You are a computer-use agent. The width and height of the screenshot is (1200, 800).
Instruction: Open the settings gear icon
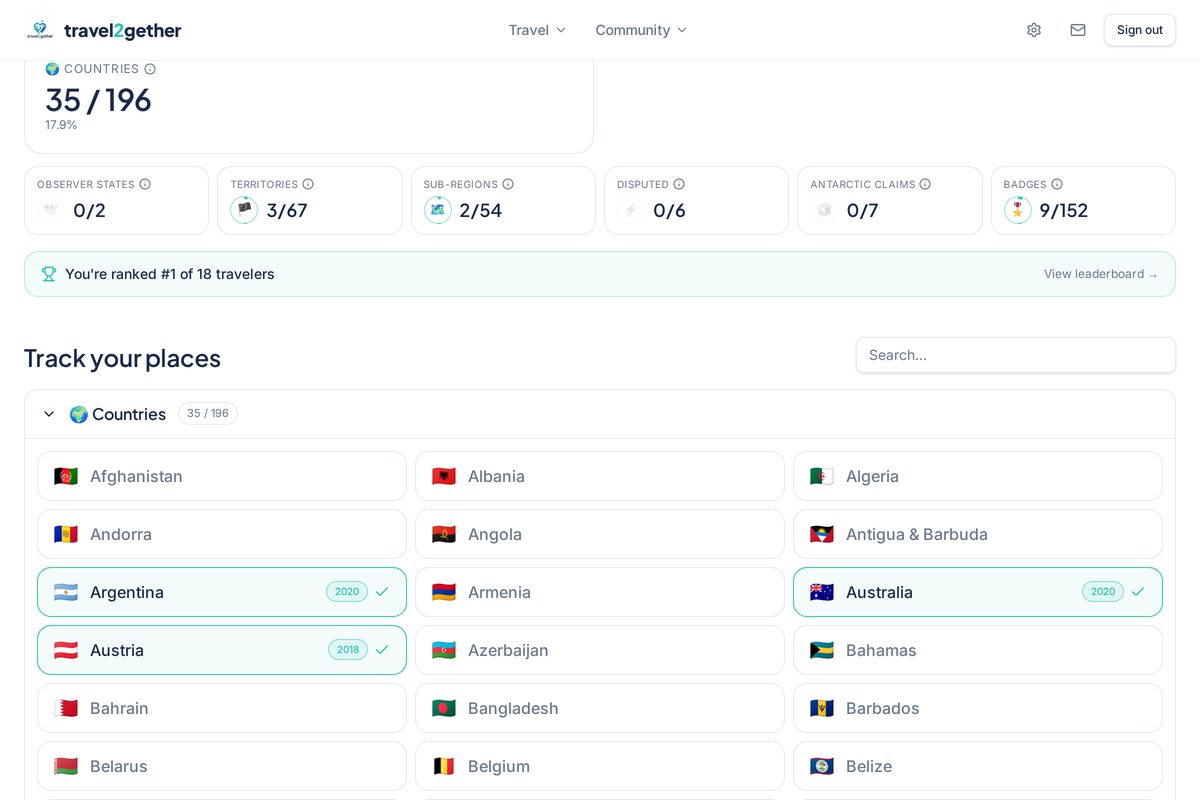click(x=1034, y=30)
